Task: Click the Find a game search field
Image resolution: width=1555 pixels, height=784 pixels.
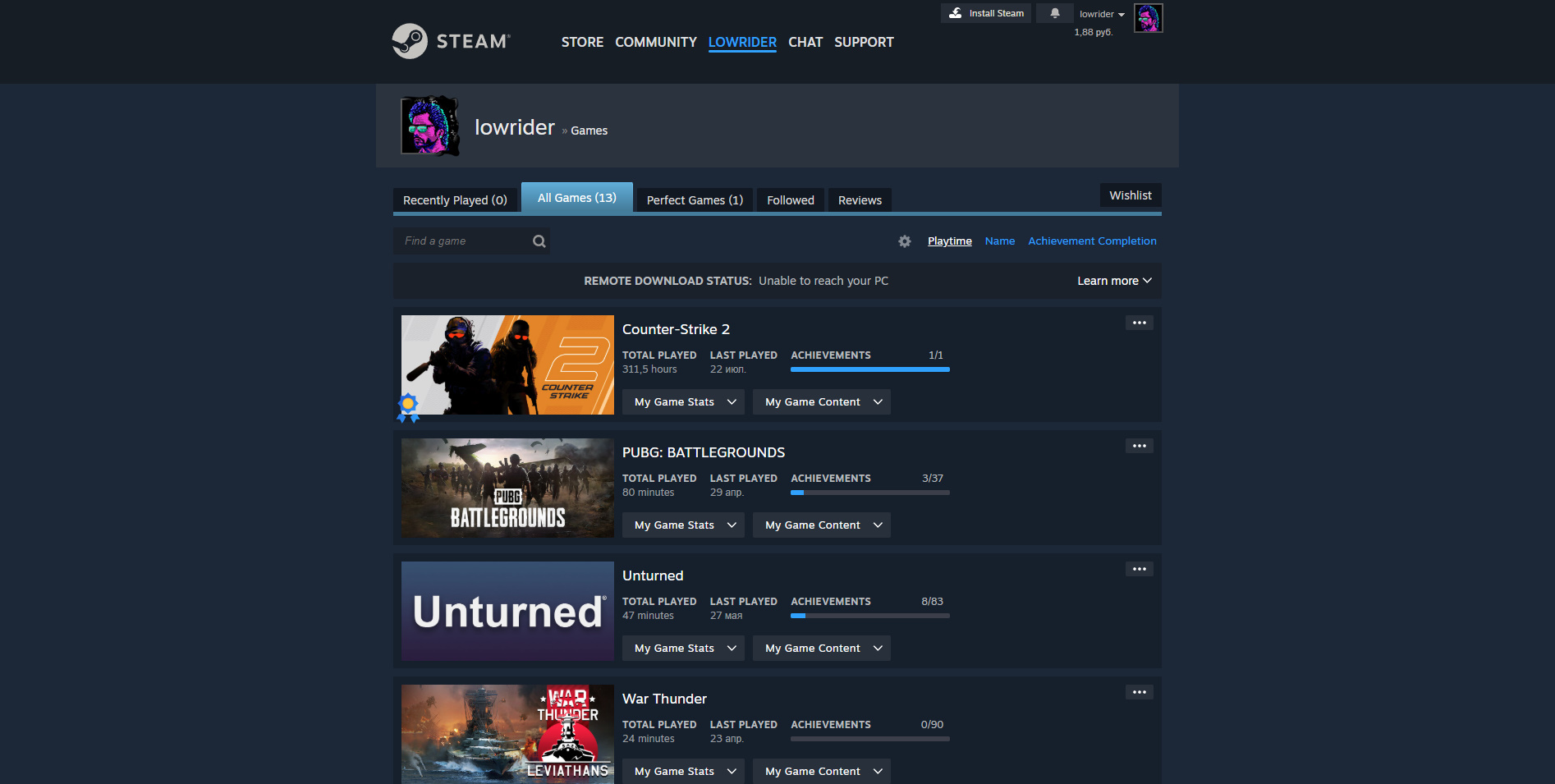Action: click(471, 241)
